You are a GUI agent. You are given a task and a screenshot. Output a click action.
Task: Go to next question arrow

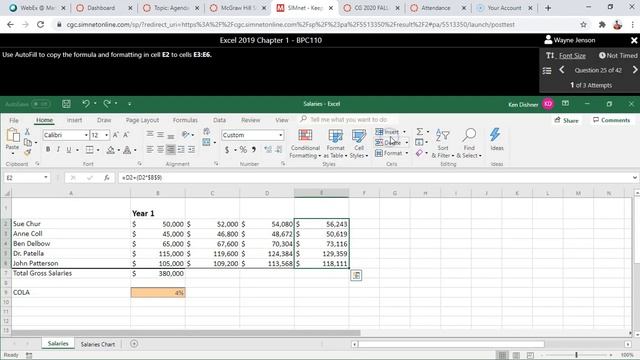[635, 70]
